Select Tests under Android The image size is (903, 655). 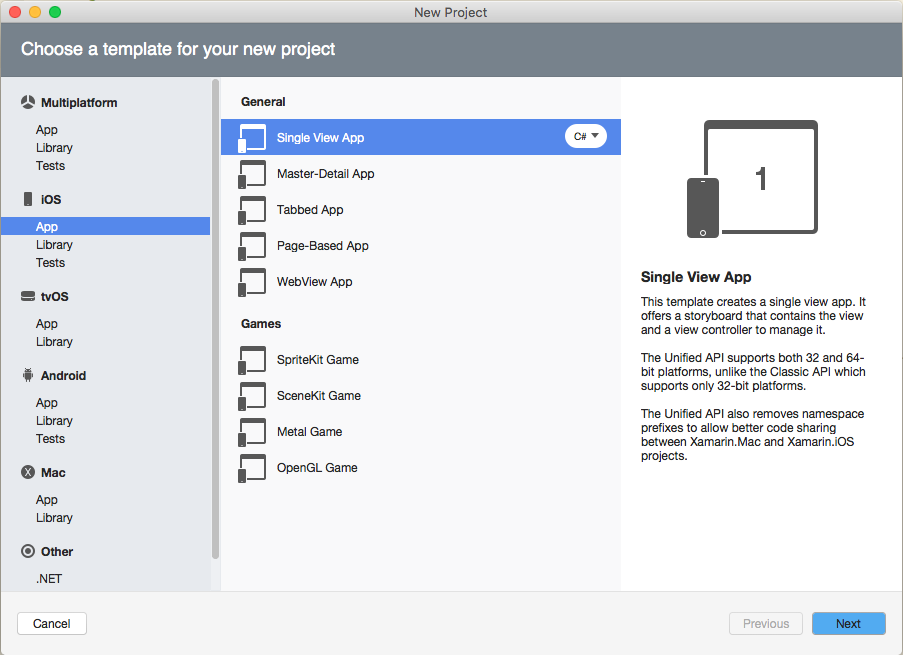click(50, 438)
